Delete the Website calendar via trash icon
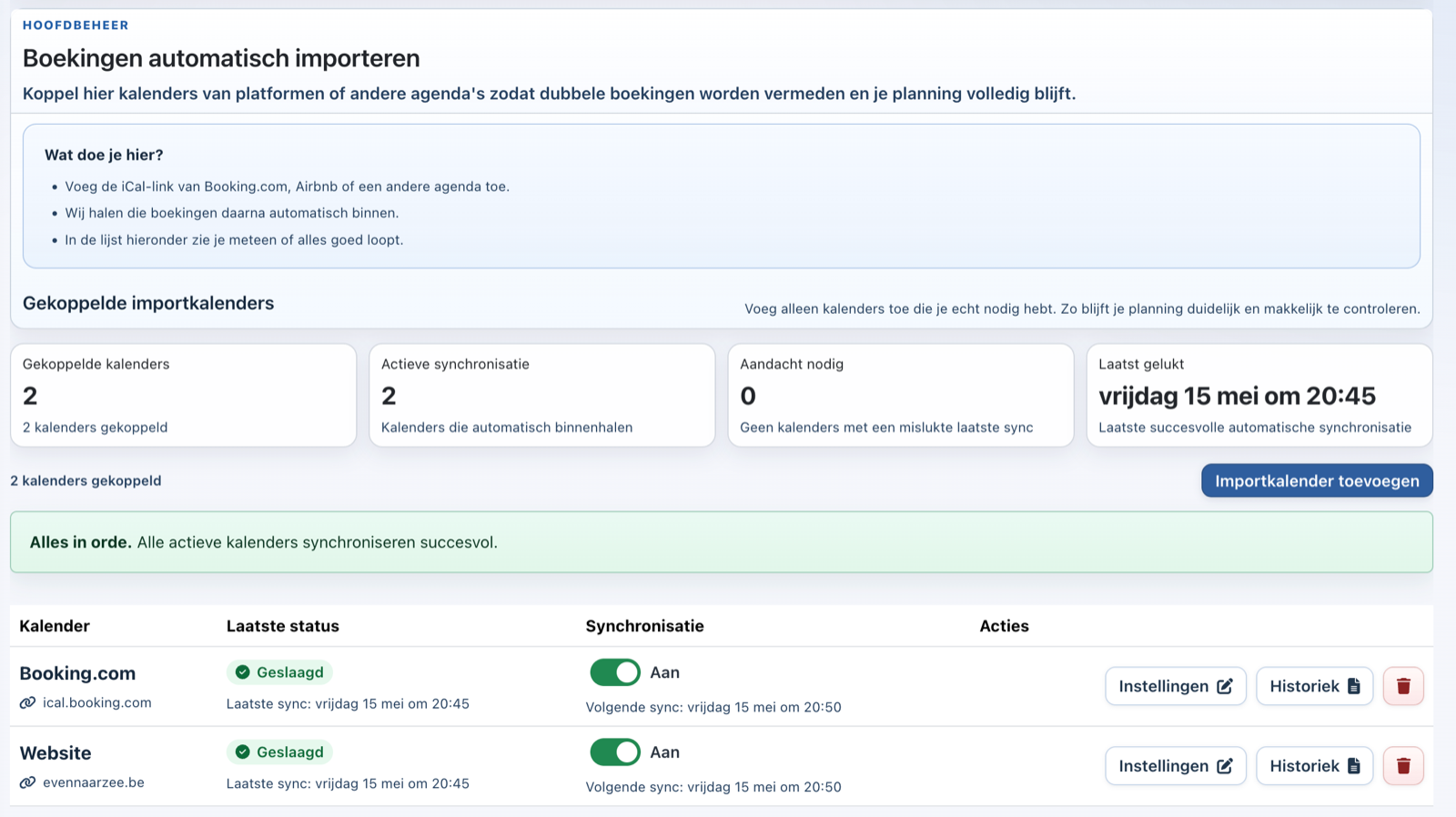The height and width of the screenshot is (817, 1456). tap(1403, 766)
